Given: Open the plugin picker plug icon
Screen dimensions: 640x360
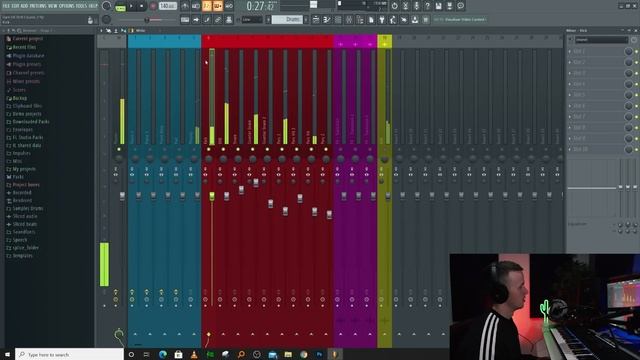Looking at the screenshot, I should click(382, 20).
